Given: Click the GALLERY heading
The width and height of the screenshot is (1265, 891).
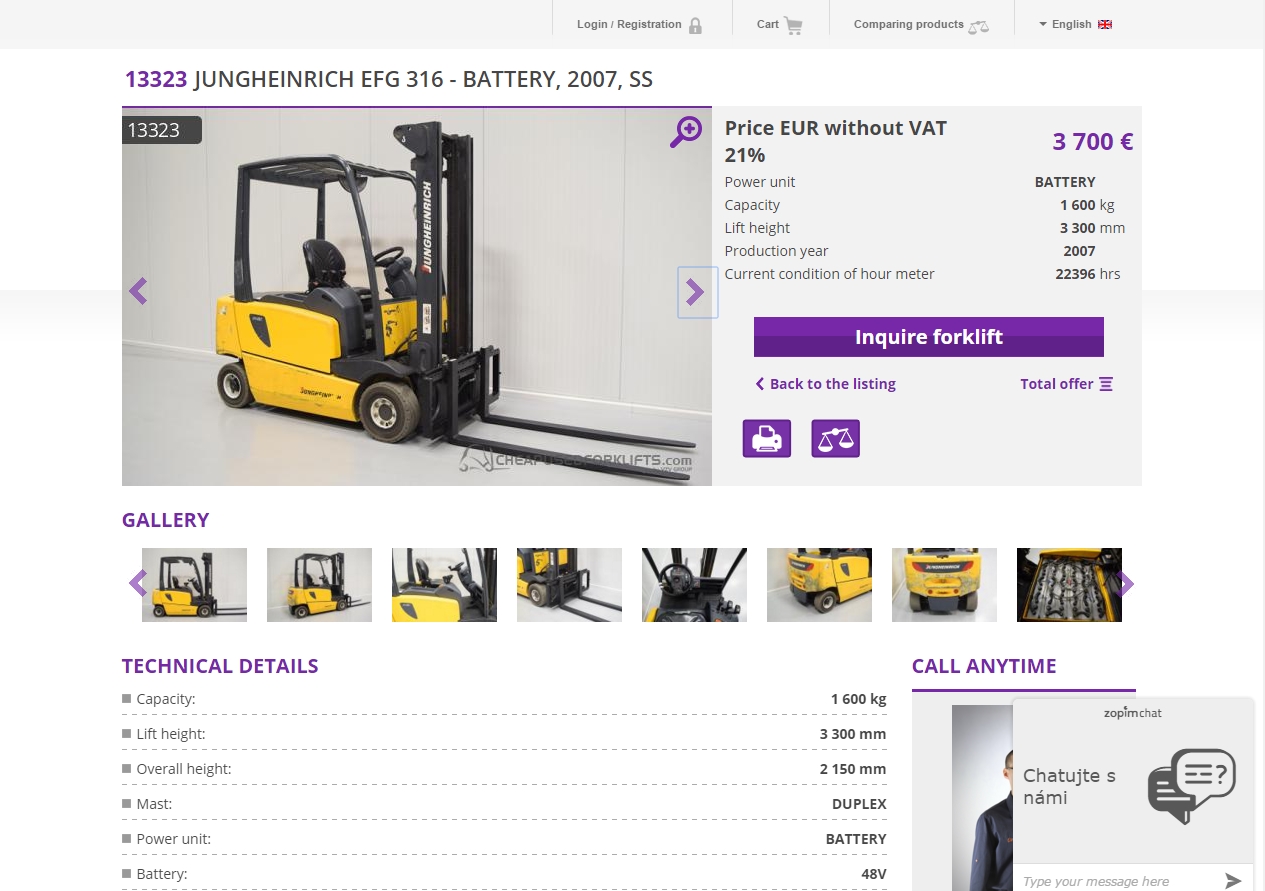Looking at the screenshot, I should (x=166, y=520).
